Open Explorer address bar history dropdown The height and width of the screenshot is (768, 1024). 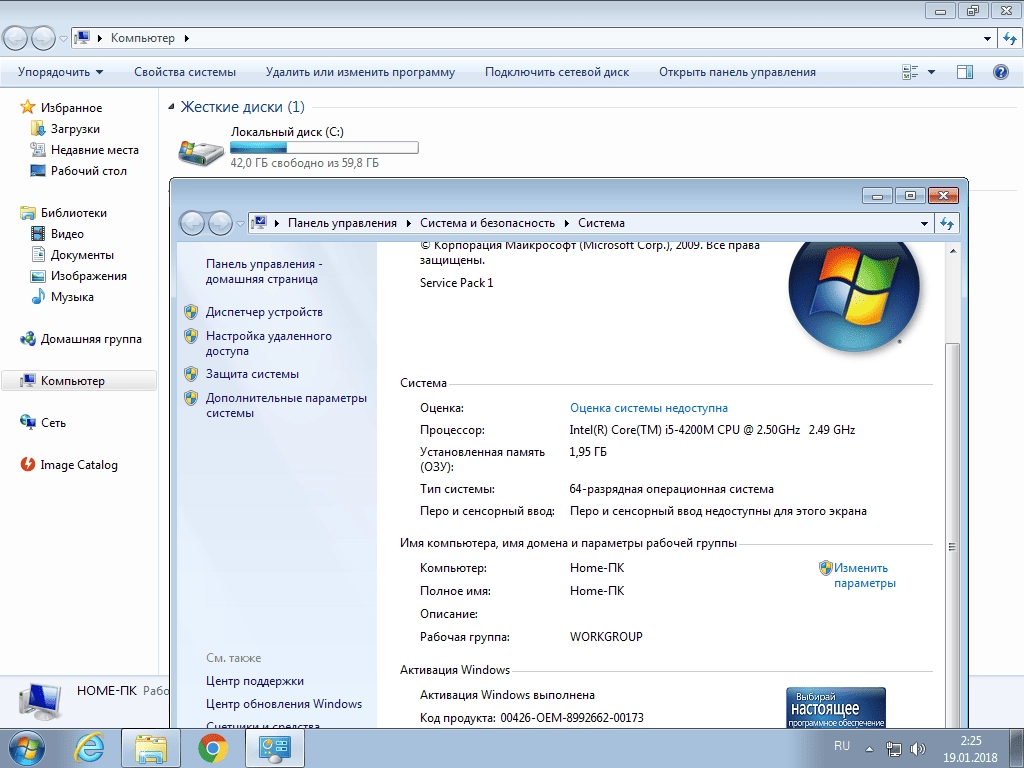pyautogui.click(x=987, y=39)
